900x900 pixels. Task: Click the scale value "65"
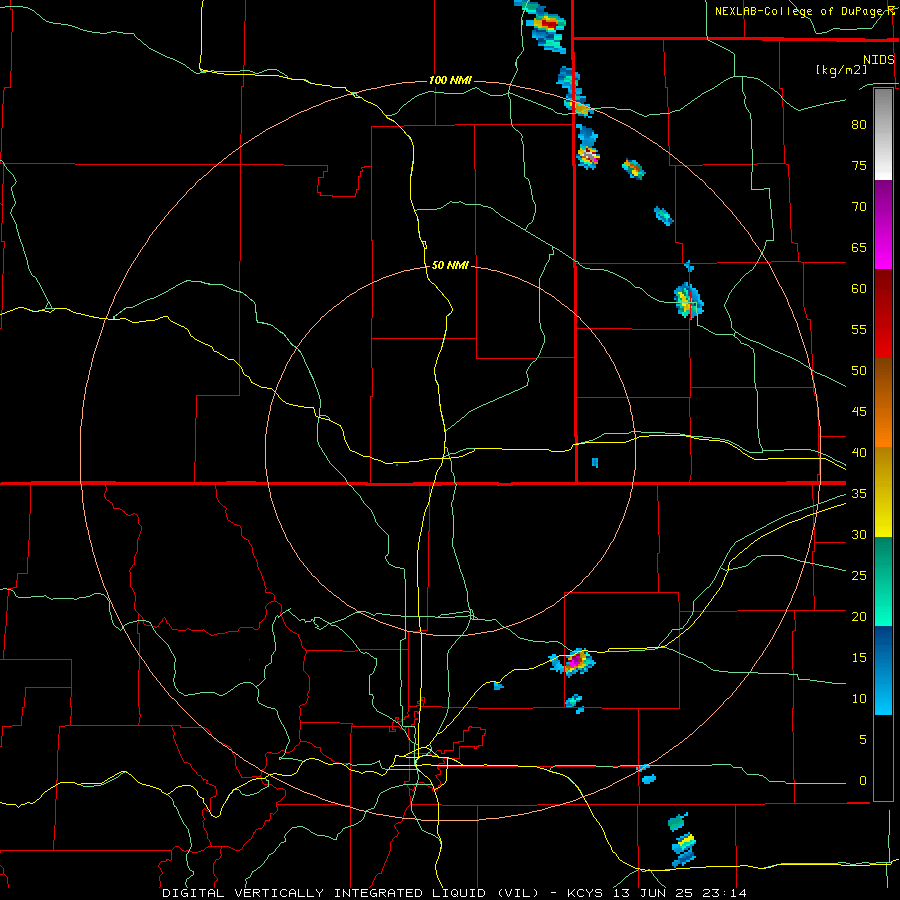[x=859, y=248]
